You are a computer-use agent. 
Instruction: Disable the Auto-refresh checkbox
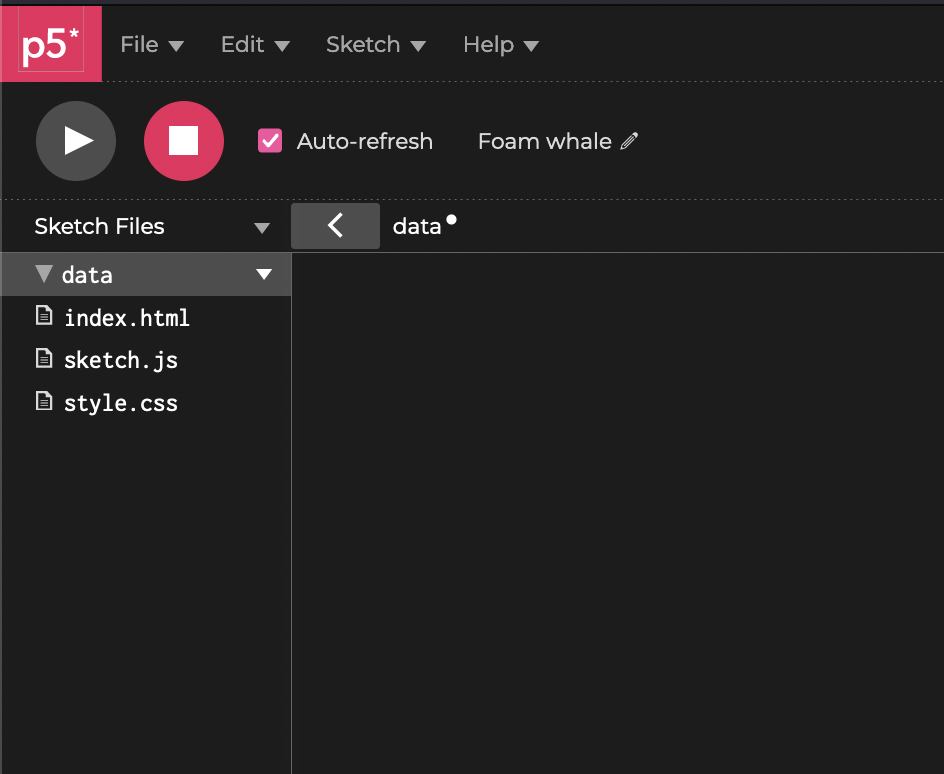[x=270, y=141]
